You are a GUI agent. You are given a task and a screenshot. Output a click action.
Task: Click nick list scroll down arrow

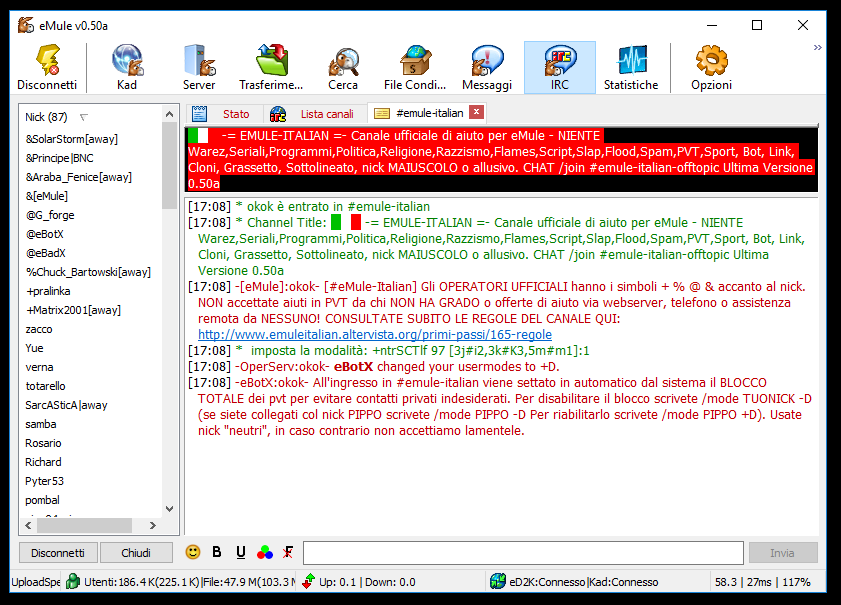tap(169, 509)
